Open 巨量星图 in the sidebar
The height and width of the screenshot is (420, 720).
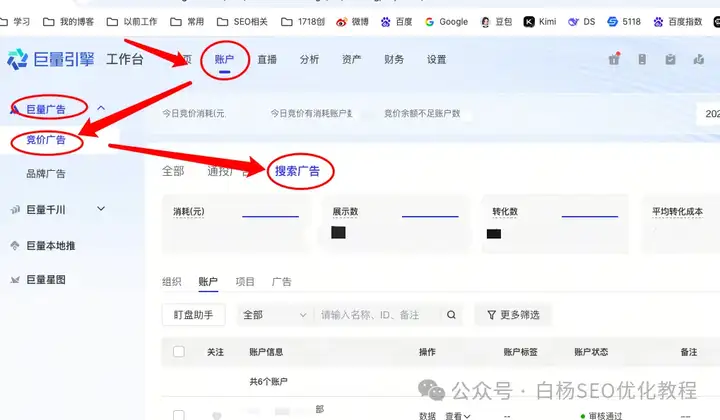point(46,280)
